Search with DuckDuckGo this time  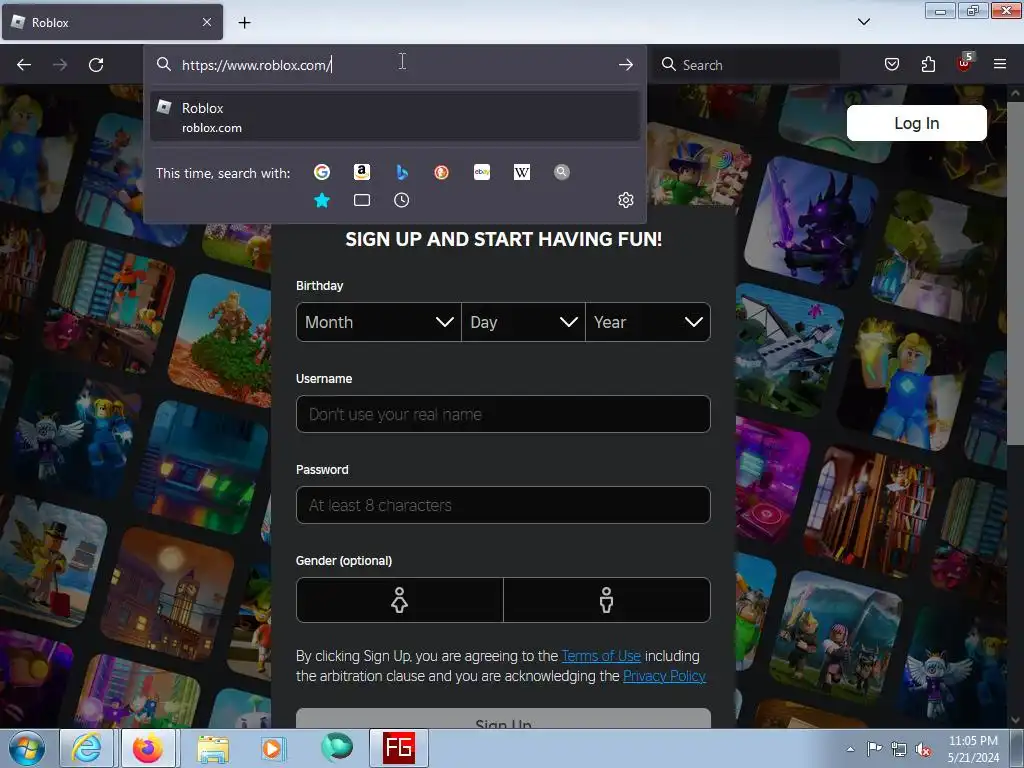pos(441,172)
